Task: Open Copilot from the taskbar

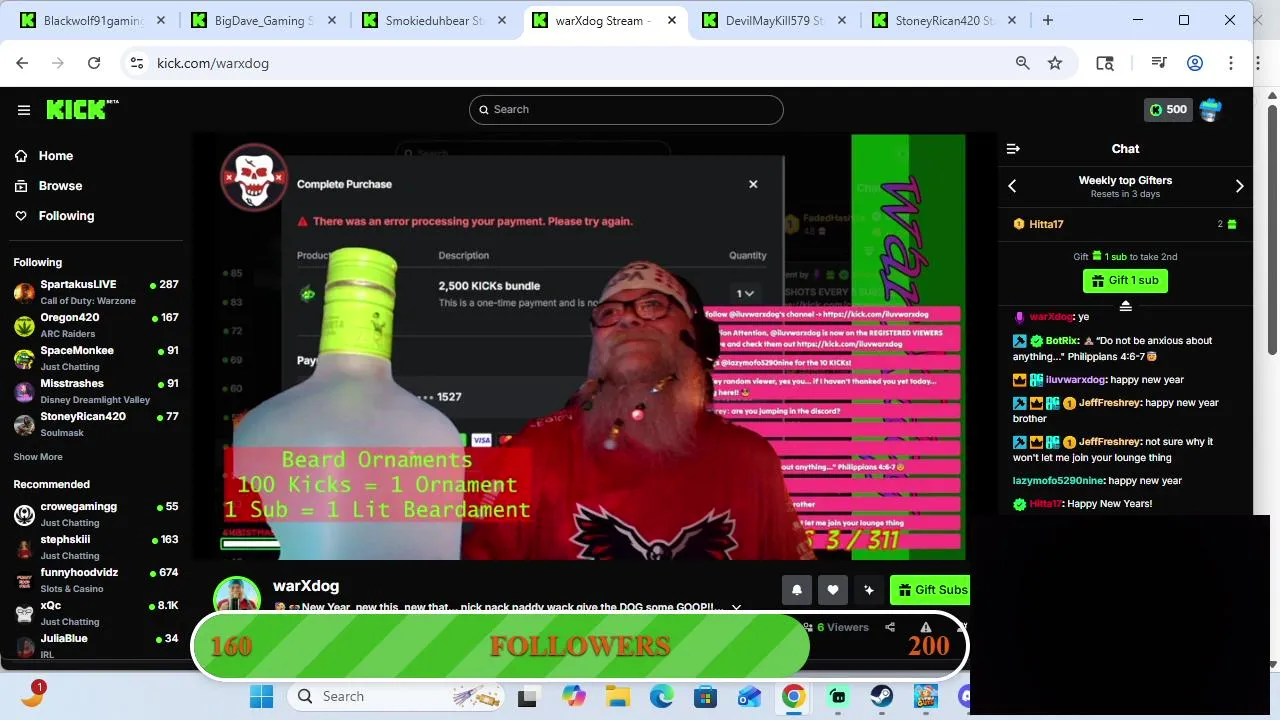Action: [573, 697]
